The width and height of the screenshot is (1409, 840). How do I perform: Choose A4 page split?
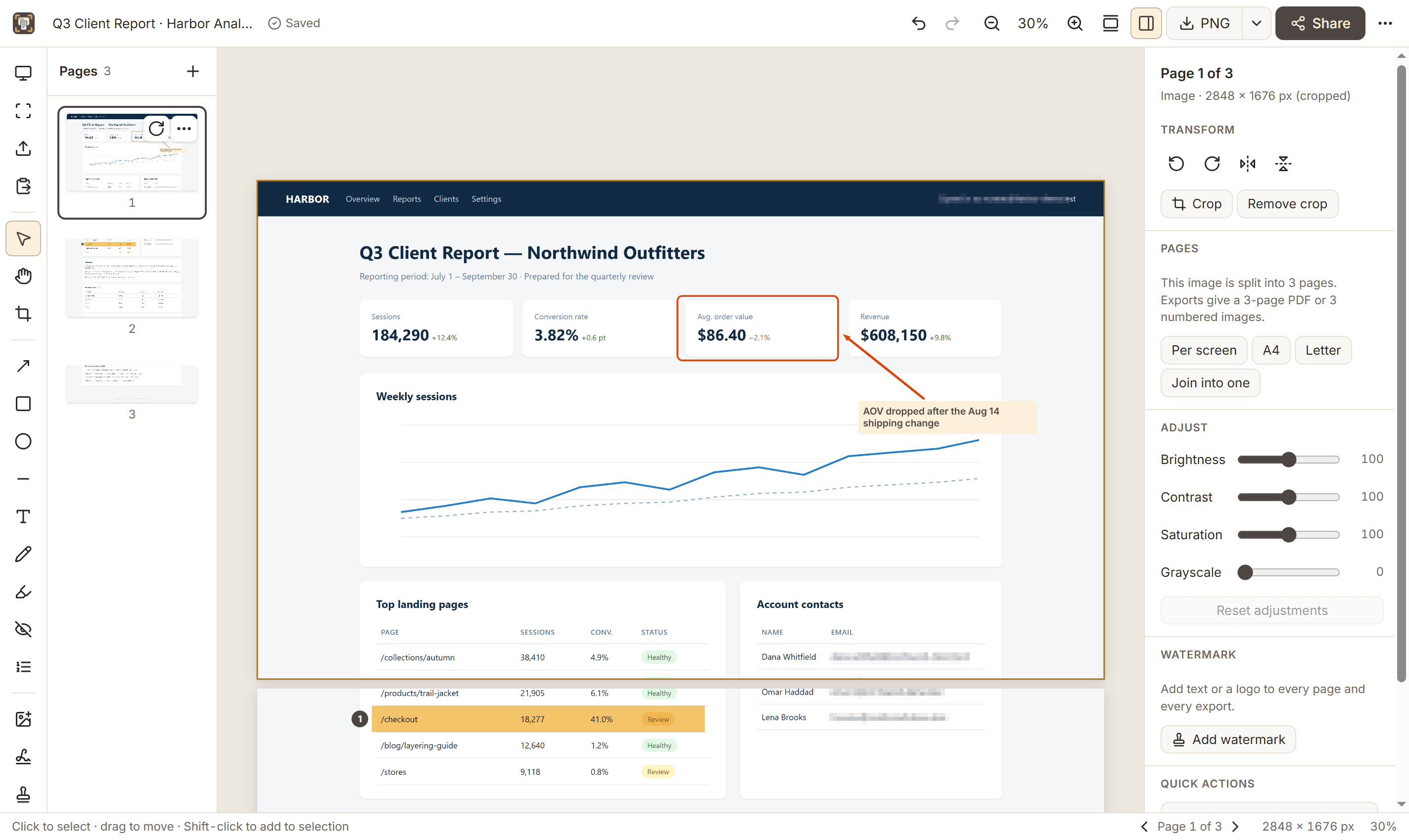point(1271,350)
